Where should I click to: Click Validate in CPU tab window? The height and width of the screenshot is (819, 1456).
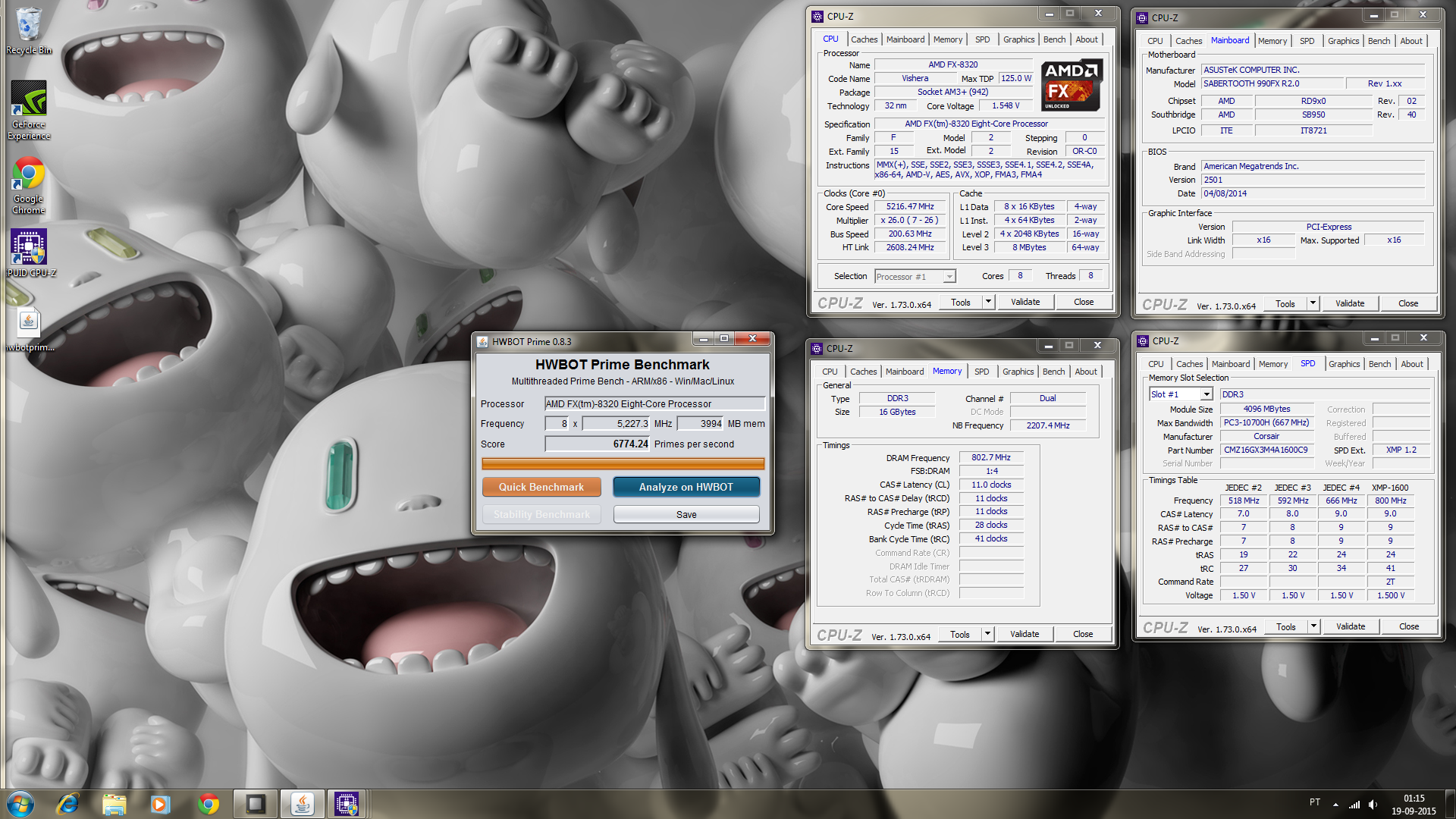pos(1025,302)
